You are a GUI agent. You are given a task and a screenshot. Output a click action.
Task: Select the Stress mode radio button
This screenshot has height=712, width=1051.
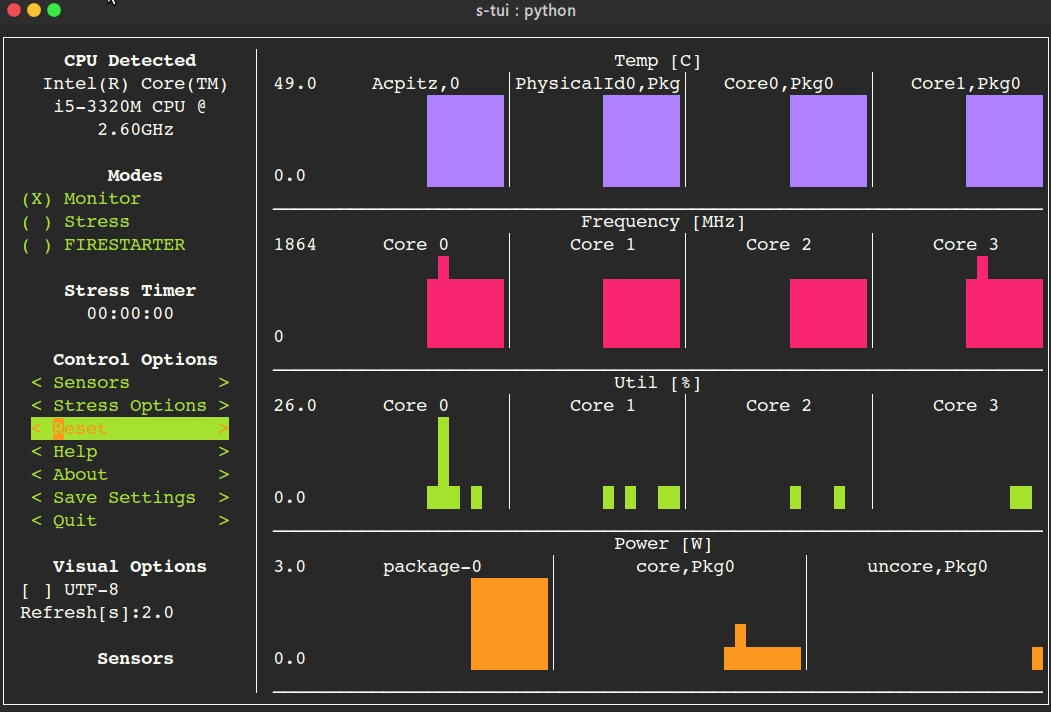(76, 222)
